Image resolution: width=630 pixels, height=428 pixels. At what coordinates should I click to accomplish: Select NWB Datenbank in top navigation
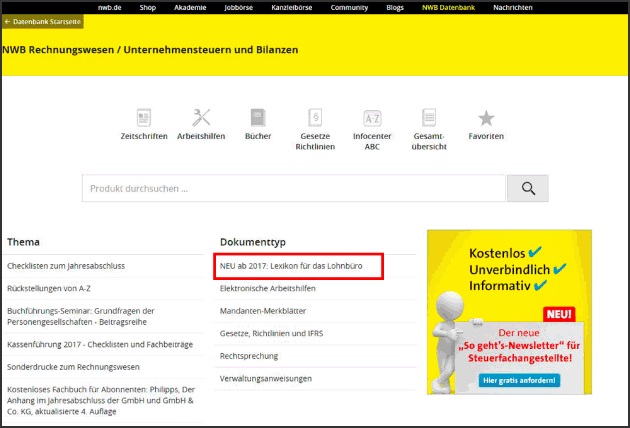[449, 7]
